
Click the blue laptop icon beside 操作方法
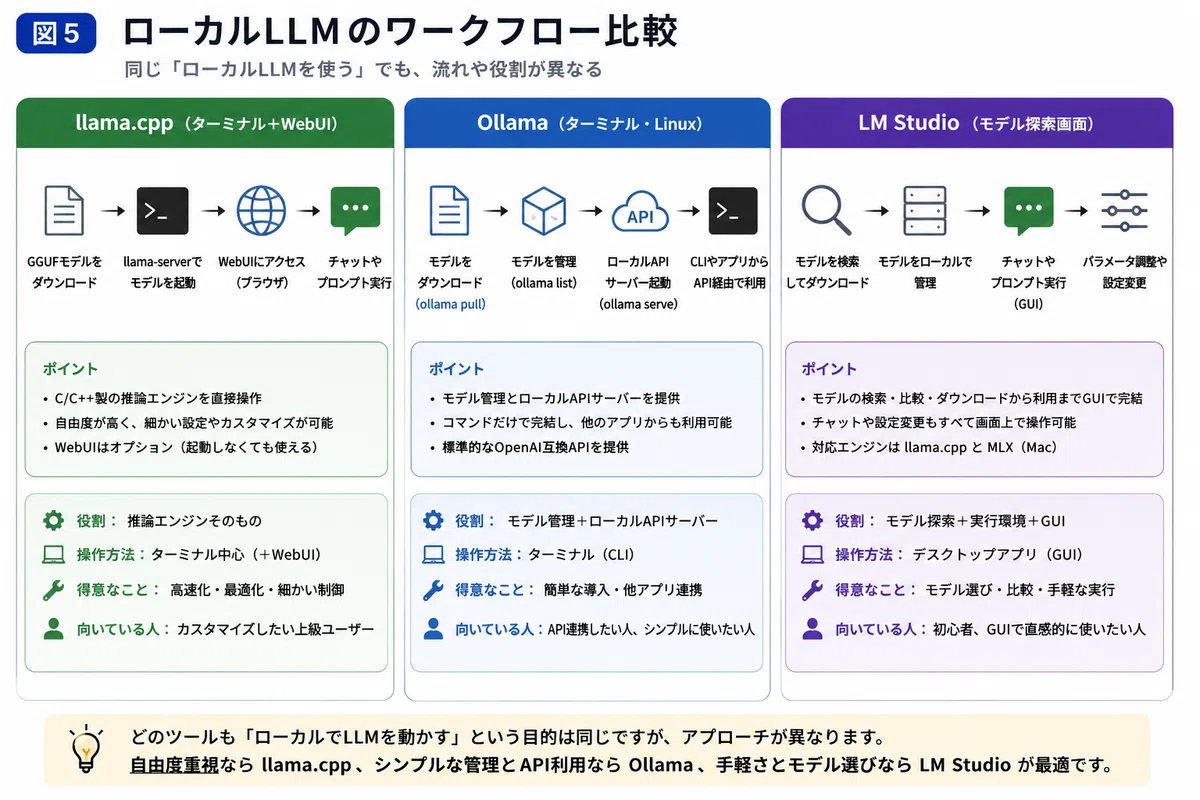433,554
